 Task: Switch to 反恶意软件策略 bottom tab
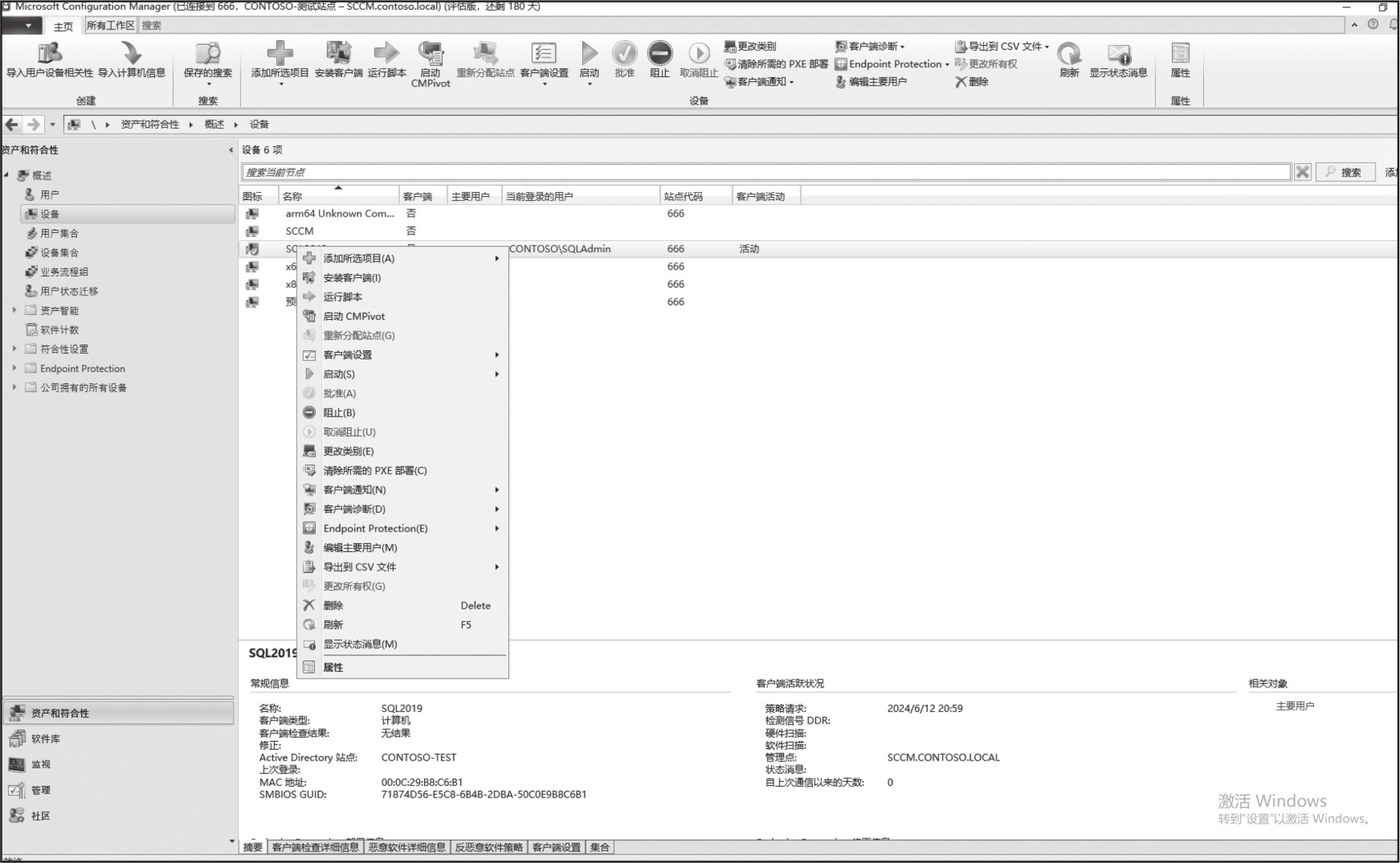(x=489, y=847)
